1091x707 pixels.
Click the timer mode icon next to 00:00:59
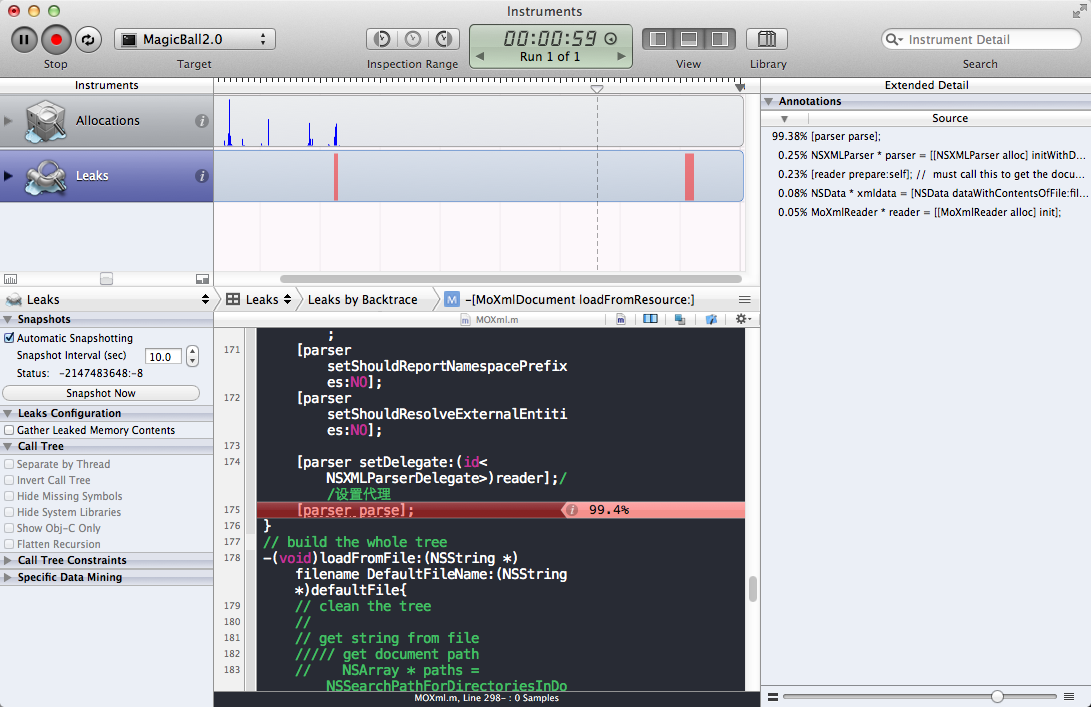pyautogui.click(x=610, y=38)
